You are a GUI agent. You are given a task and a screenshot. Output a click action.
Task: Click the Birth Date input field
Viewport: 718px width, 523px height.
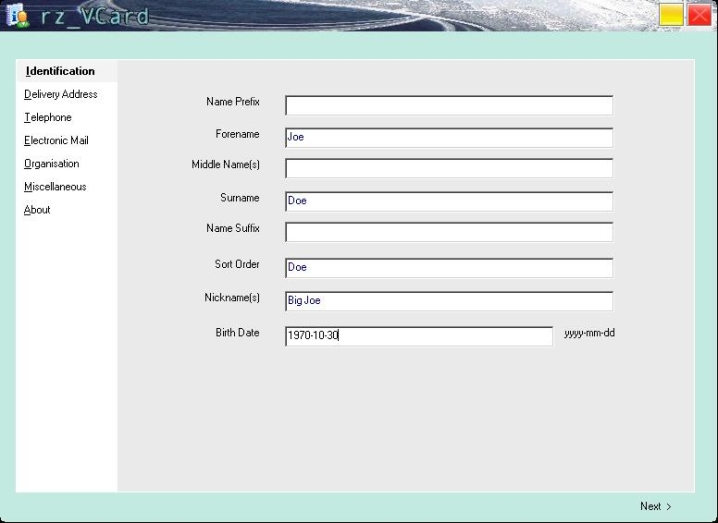418,336
